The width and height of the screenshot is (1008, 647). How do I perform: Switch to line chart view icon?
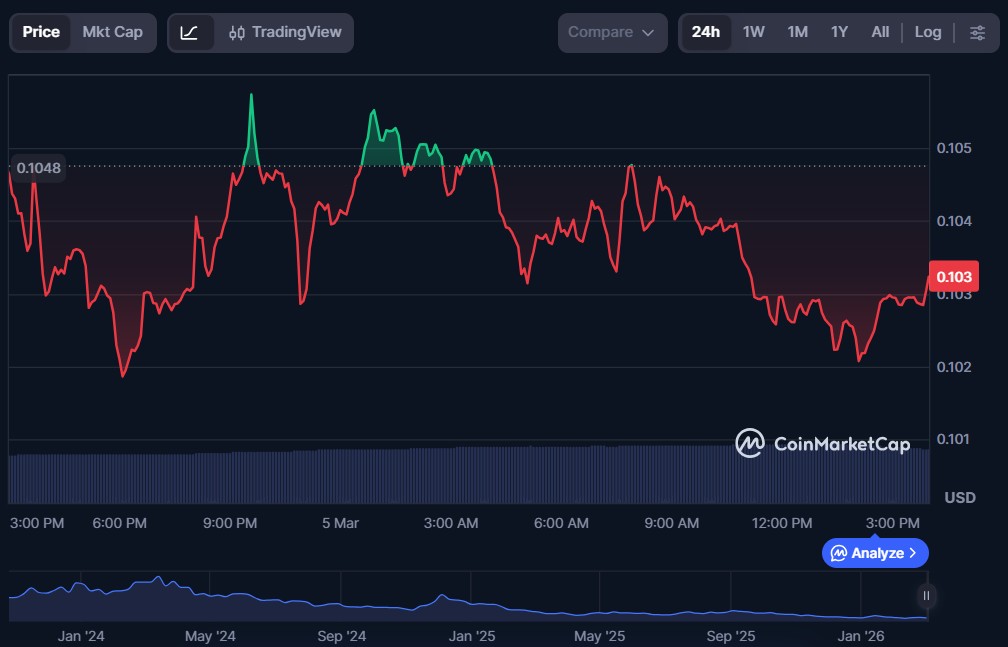tap(190, 32)
